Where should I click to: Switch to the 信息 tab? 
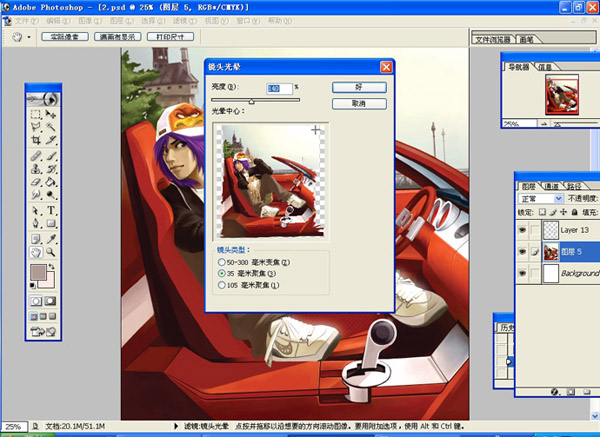[545, 67]
